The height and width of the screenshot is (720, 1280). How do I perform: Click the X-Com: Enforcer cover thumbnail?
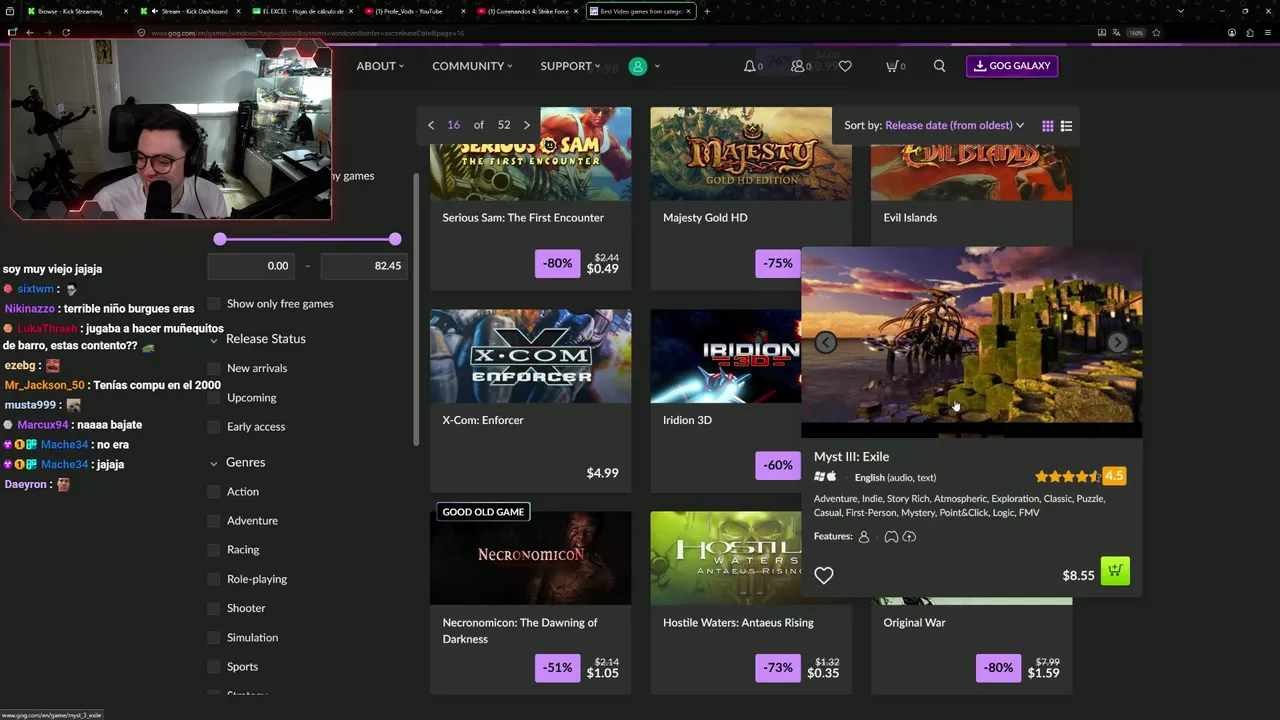pyautogui.click(x=530, y=355)
